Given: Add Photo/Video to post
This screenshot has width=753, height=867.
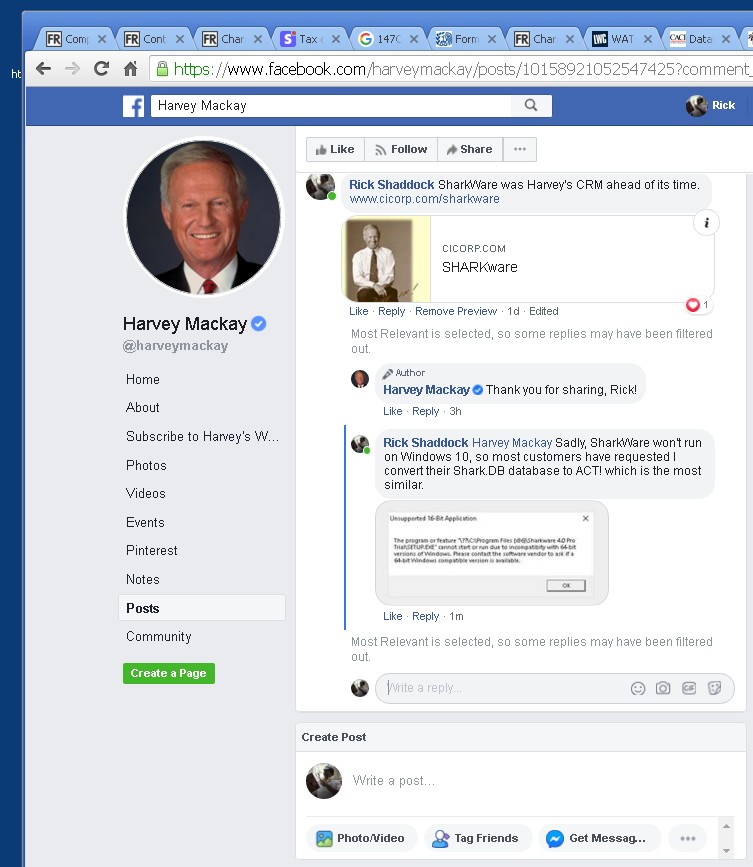Looking at the screenshot, I should coord(363,838).
